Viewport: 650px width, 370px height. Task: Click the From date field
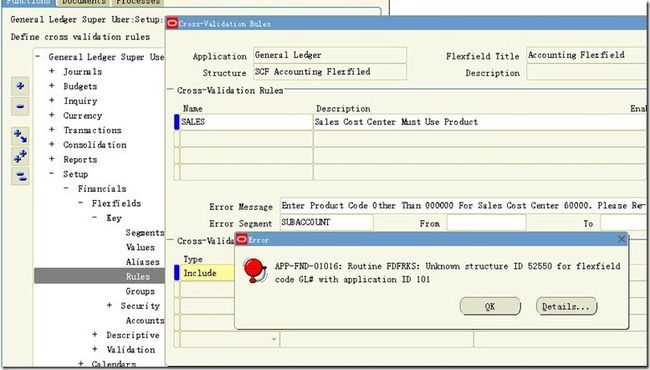point(486,222)
